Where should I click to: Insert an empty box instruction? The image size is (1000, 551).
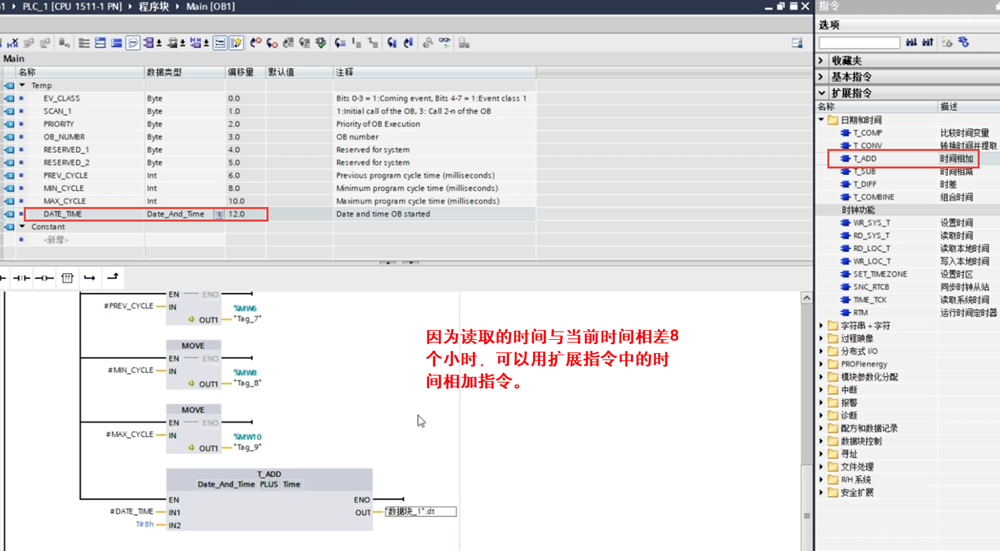click(67, 277)
